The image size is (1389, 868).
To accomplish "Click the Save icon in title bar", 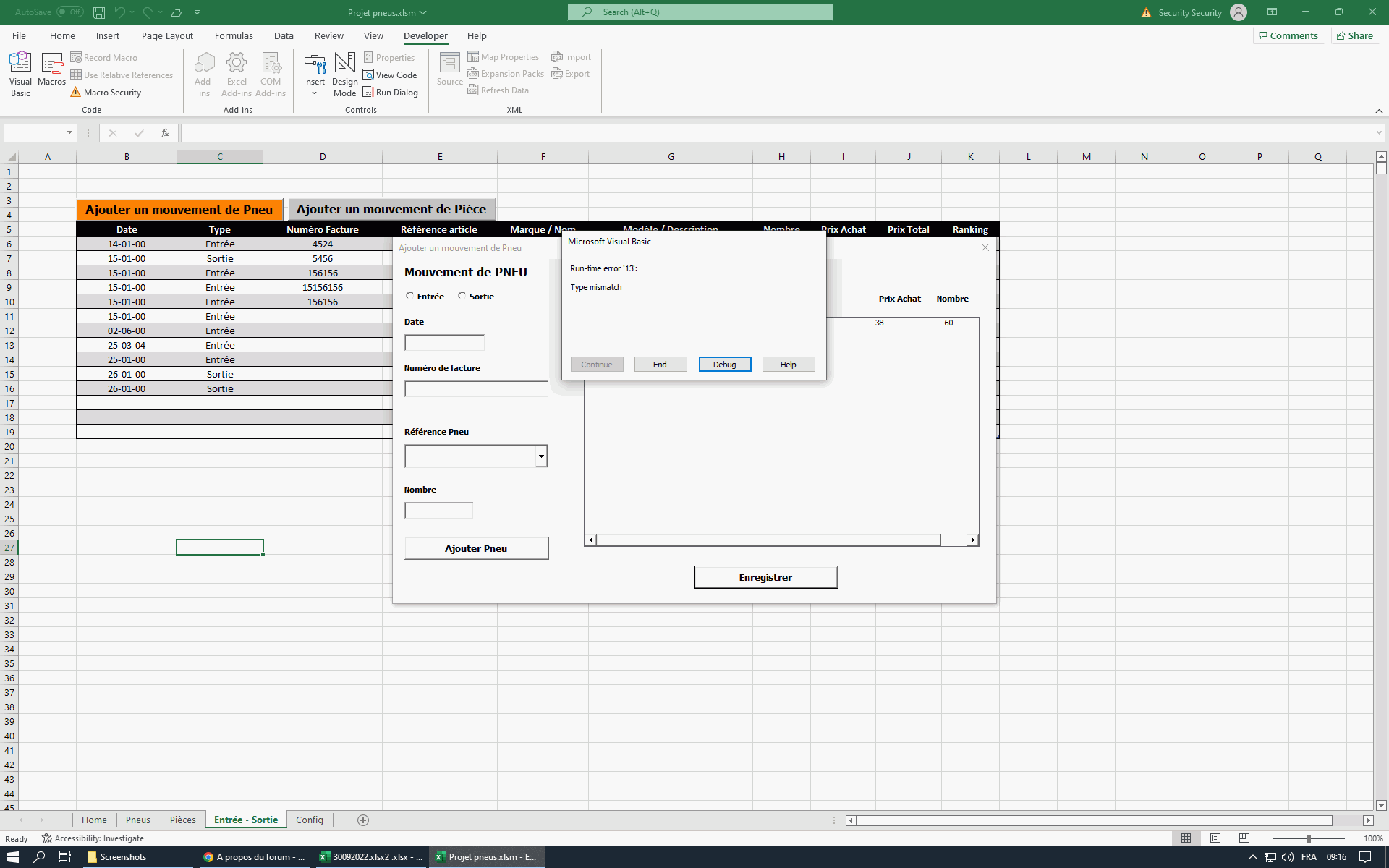I will [x=99, y=12].
